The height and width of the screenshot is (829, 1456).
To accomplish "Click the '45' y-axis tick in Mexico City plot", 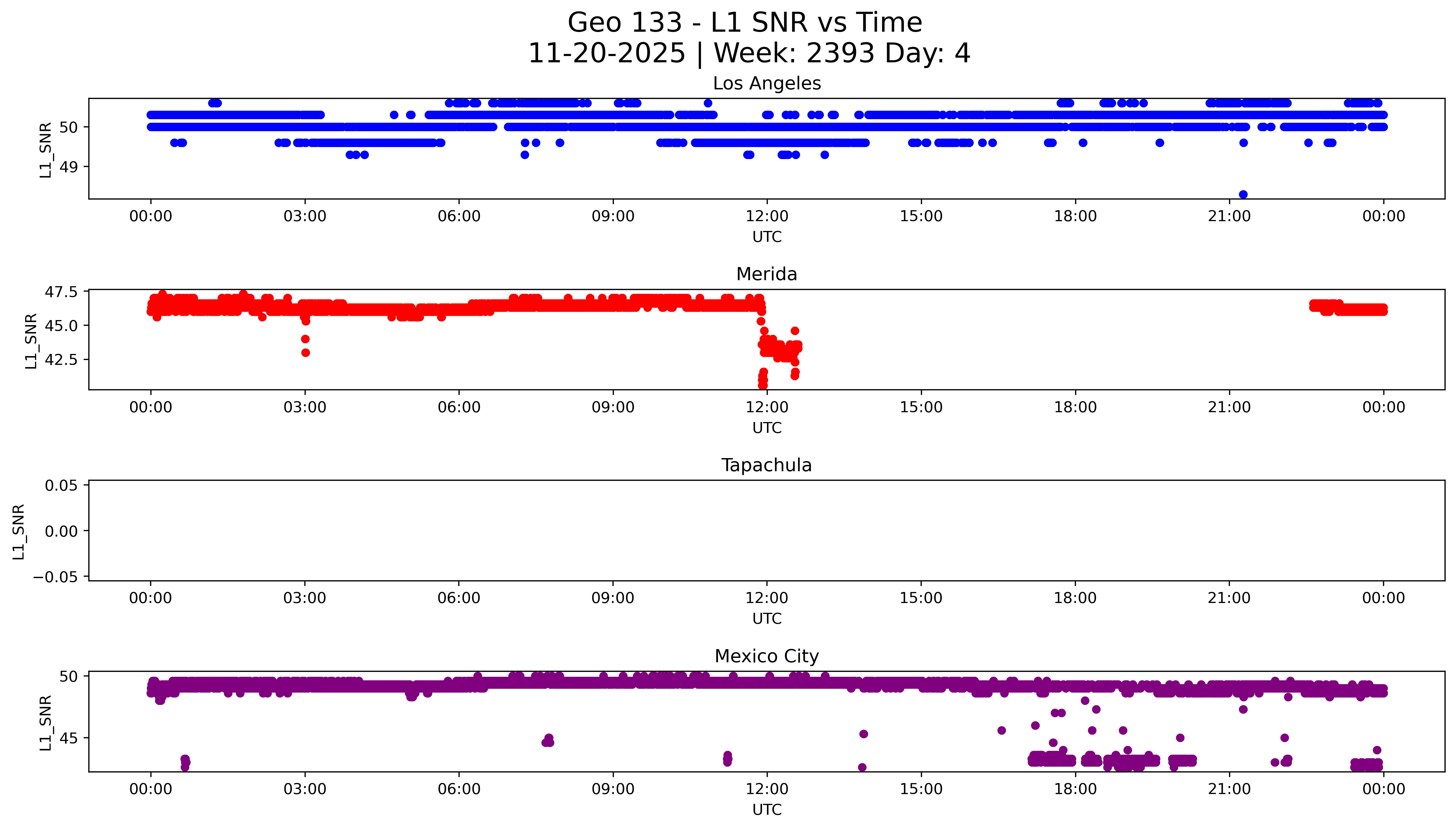I will [x=69, y=739].
